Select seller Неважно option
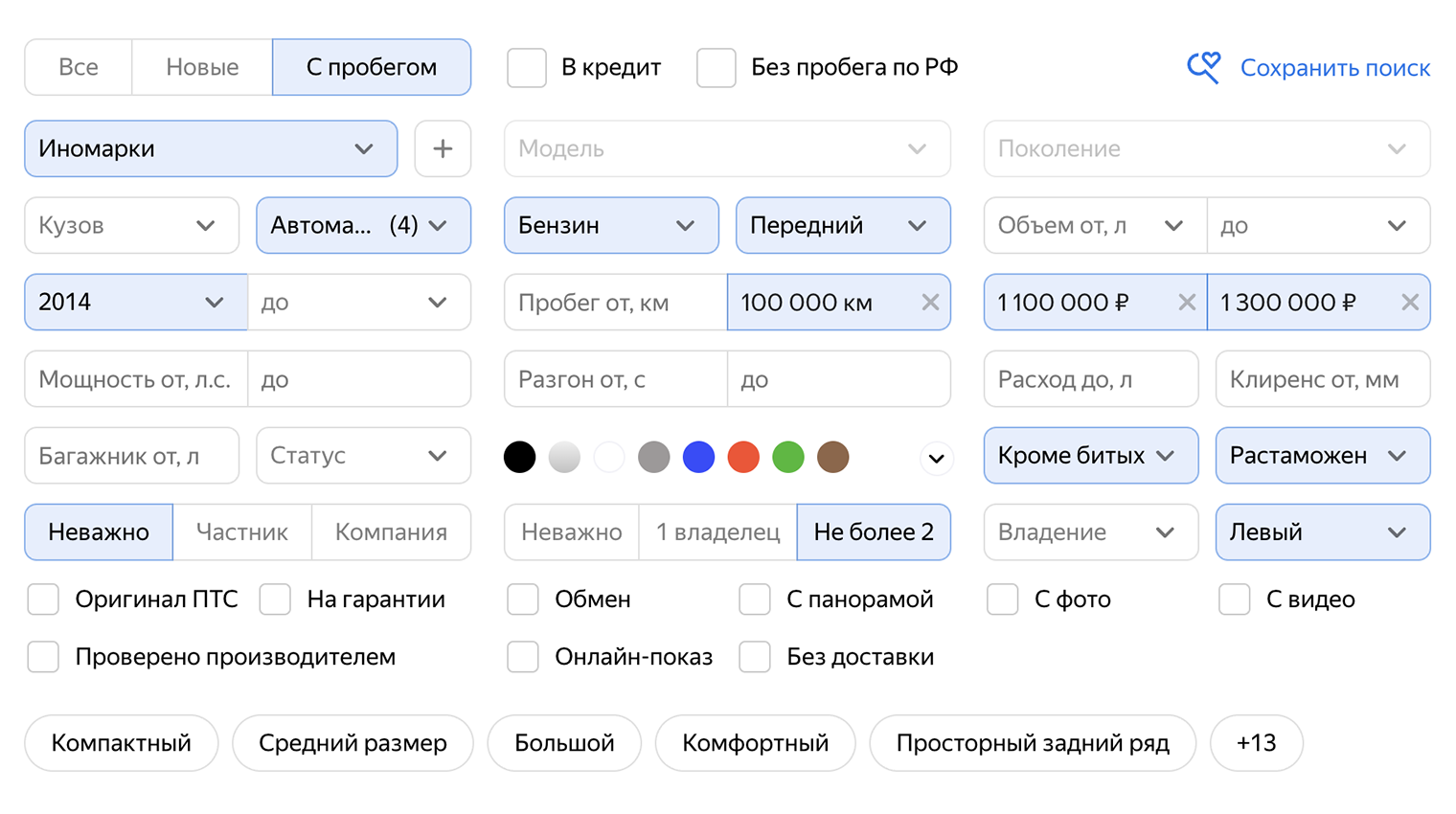Image resolution: width=1456 pixels, height=814 pixels. tap(99, 532)
